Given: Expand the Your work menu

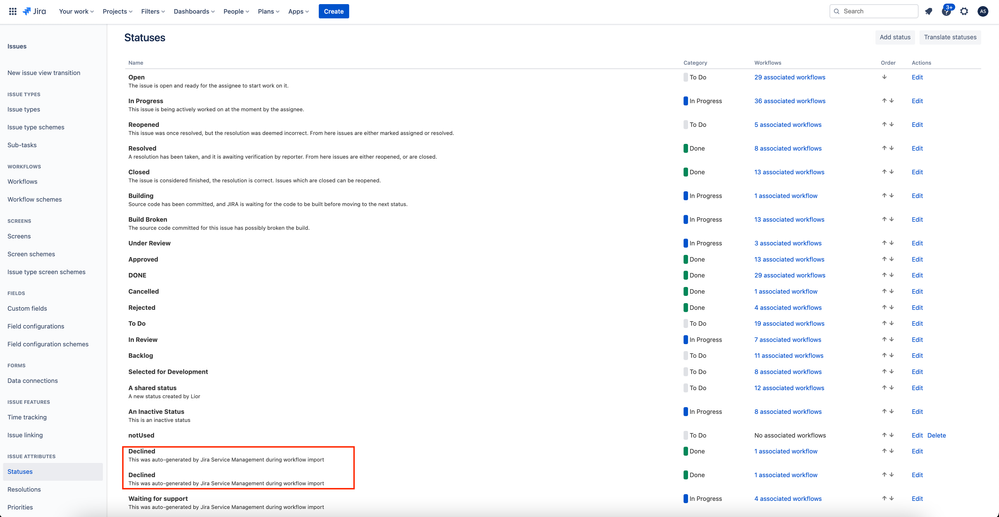Looking at the screenshot, I should click(76, 11).
